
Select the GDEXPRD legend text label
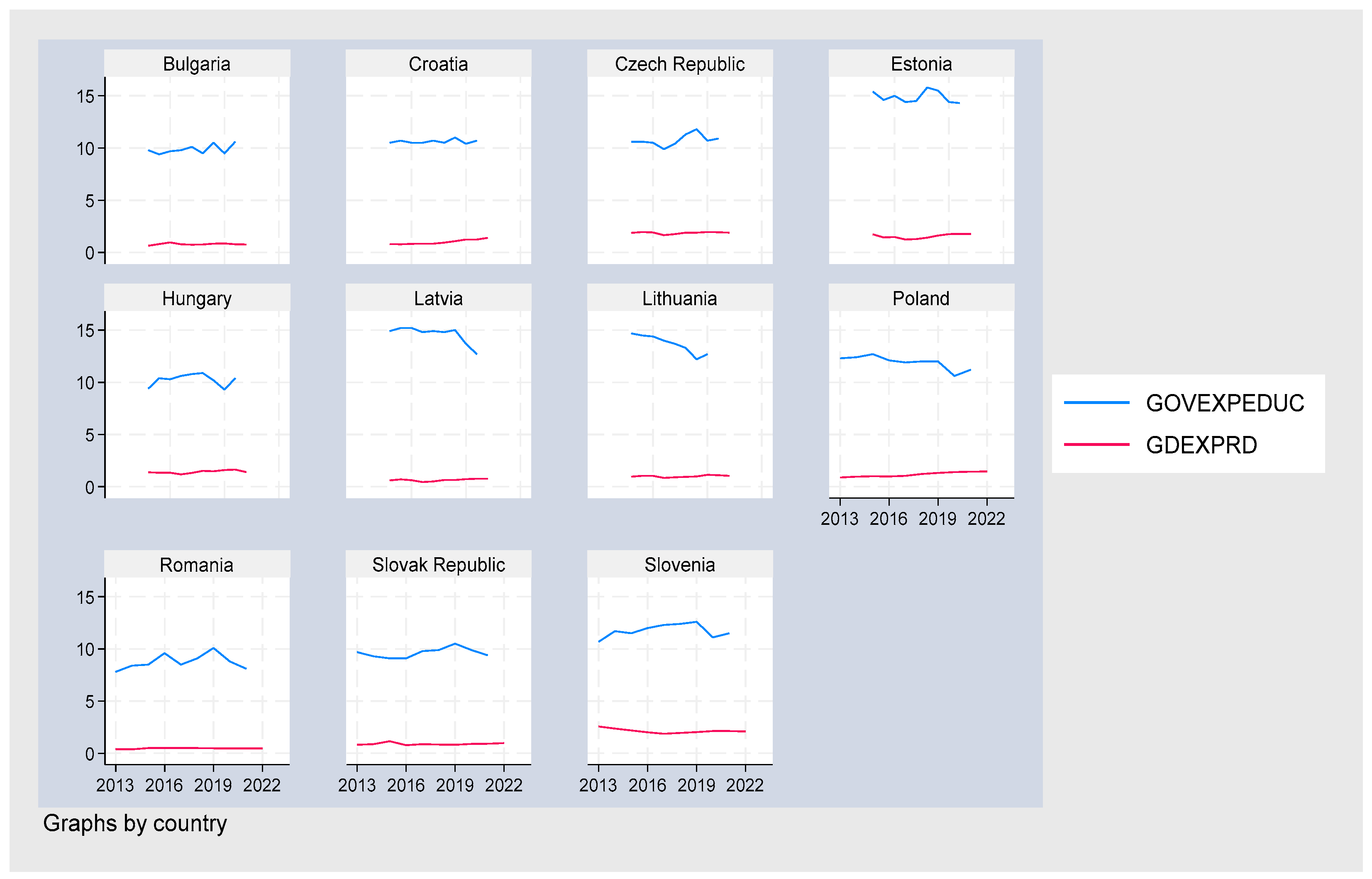[x=1201, y=445]
